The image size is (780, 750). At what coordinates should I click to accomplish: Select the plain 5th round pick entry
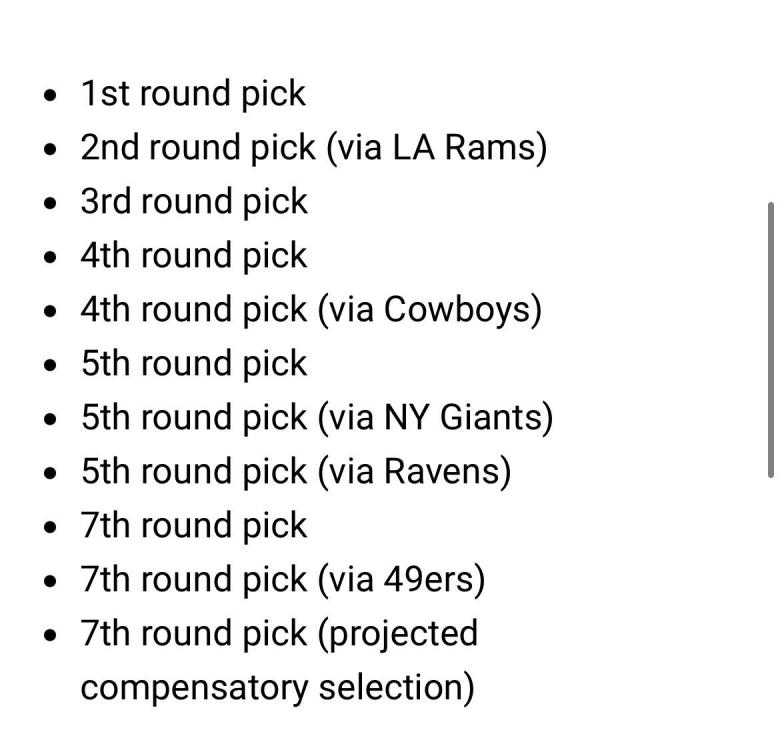[194, 364]
